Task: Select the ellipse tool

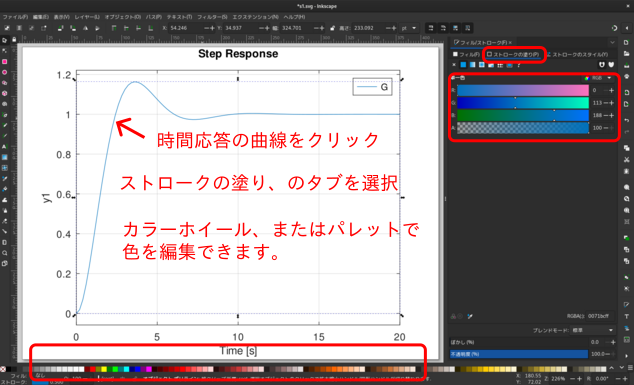Action: click(x=4, y=72)
